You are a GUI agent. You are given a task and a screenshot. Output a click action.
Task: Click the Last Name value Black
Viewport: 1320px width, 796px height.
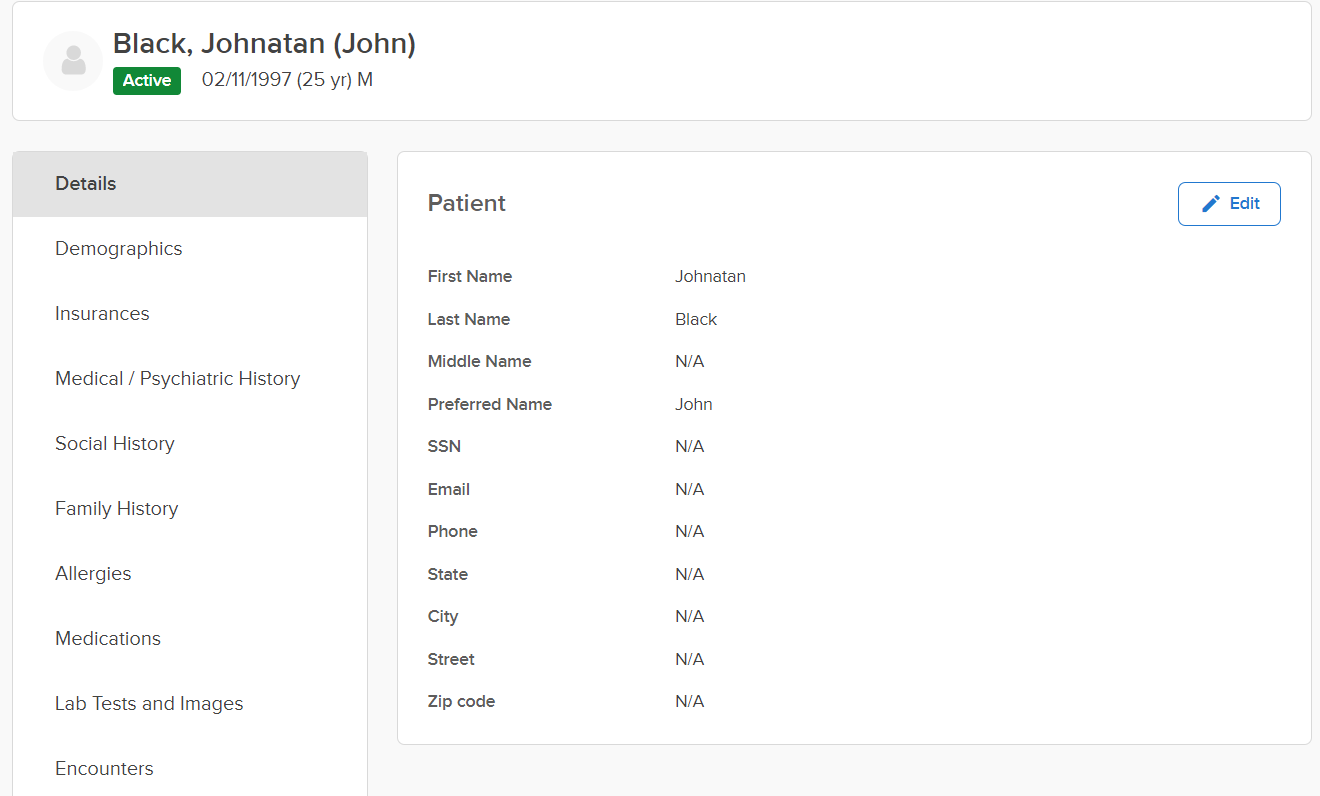pos(696,320)
